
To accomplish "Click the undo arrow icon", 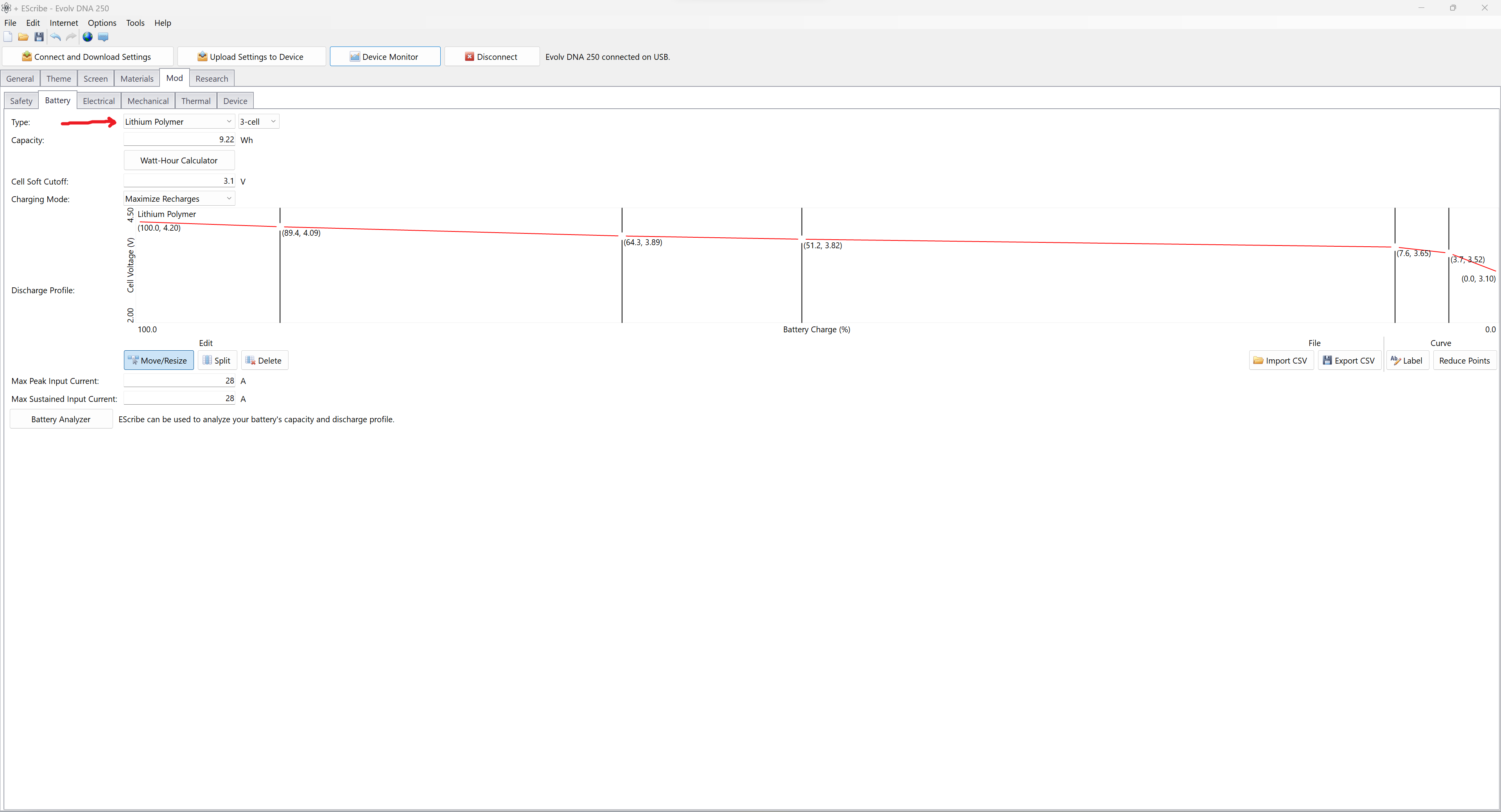I will point(56,37).
